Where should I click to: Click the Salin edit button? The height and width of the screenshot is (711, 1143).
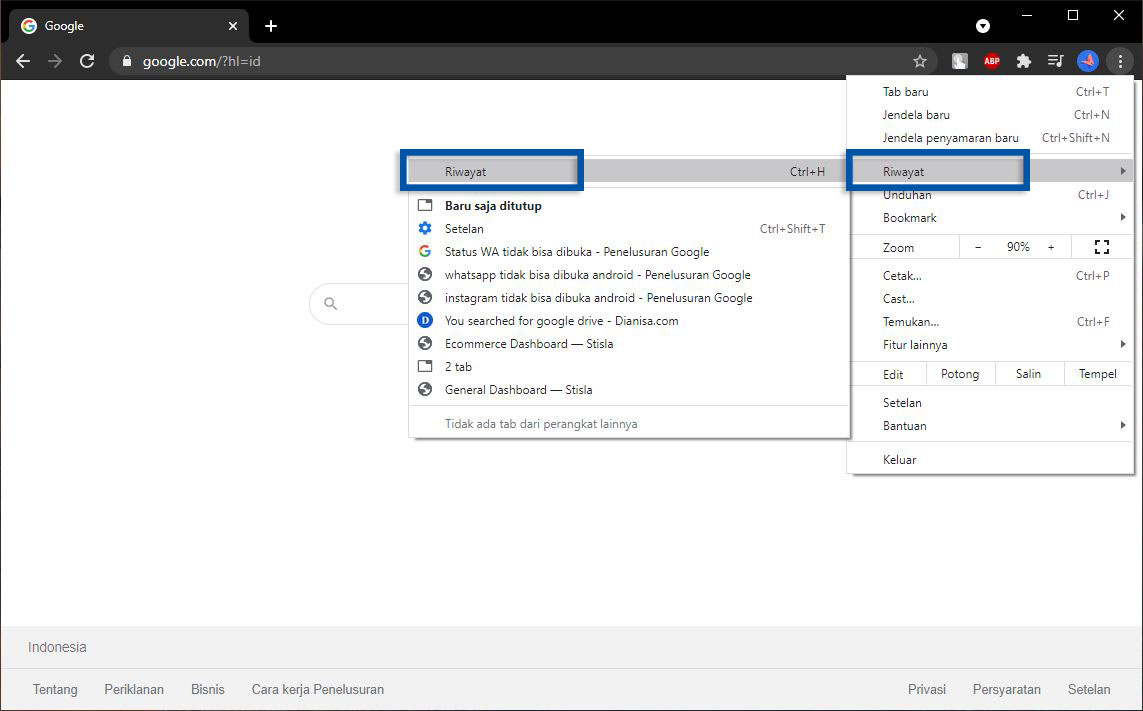click(x=1028, y=374)
